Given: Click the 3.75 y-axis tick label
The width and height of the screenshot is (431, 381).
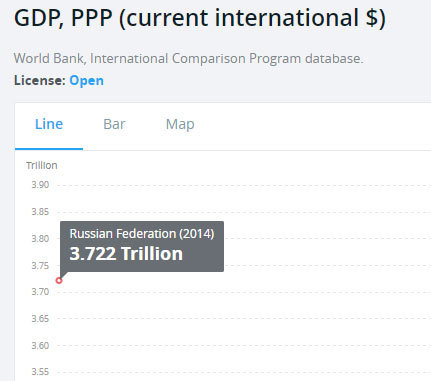Looking at the screenshot, I should pos(40,266).
